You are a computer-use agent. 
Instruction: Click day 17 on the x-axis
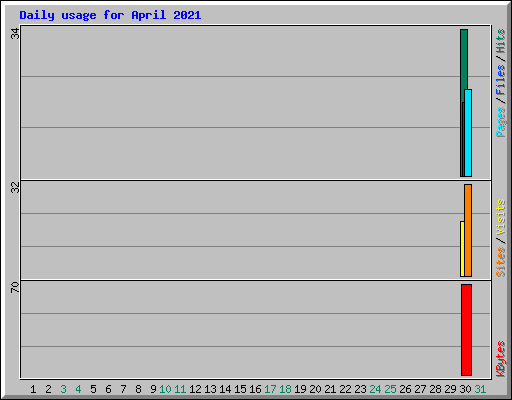[270, 389]
